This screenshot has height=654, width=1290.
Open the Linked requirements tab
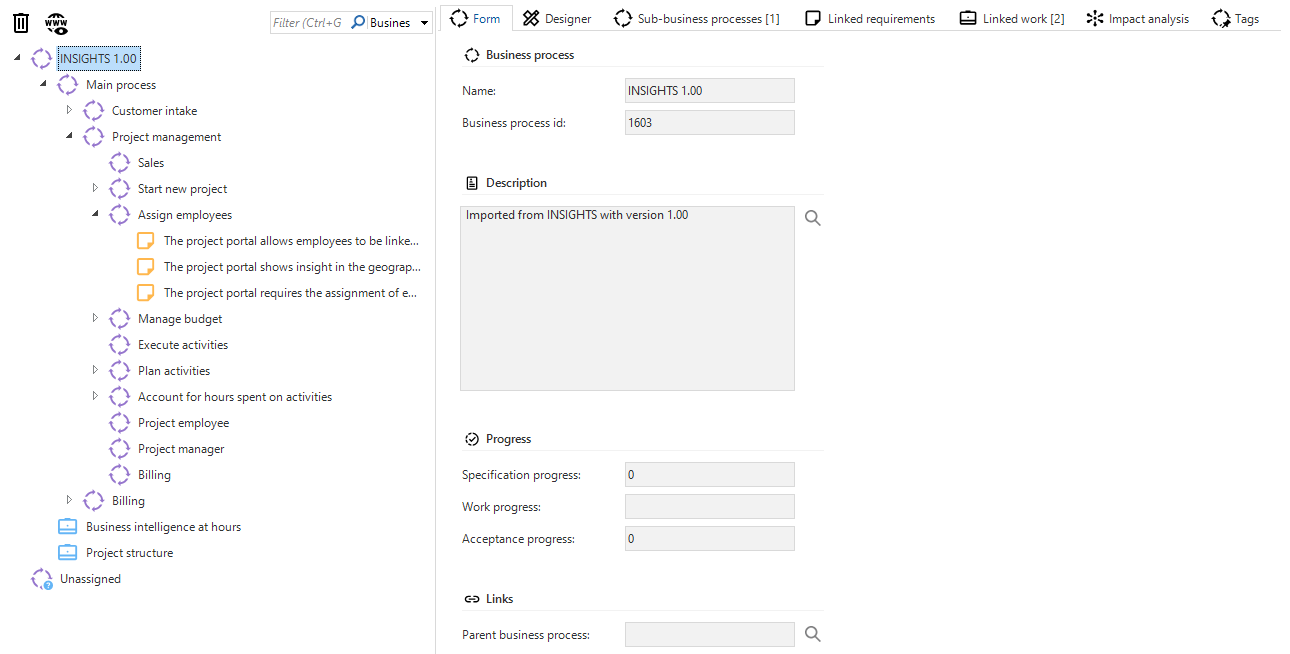pos(869,18)
